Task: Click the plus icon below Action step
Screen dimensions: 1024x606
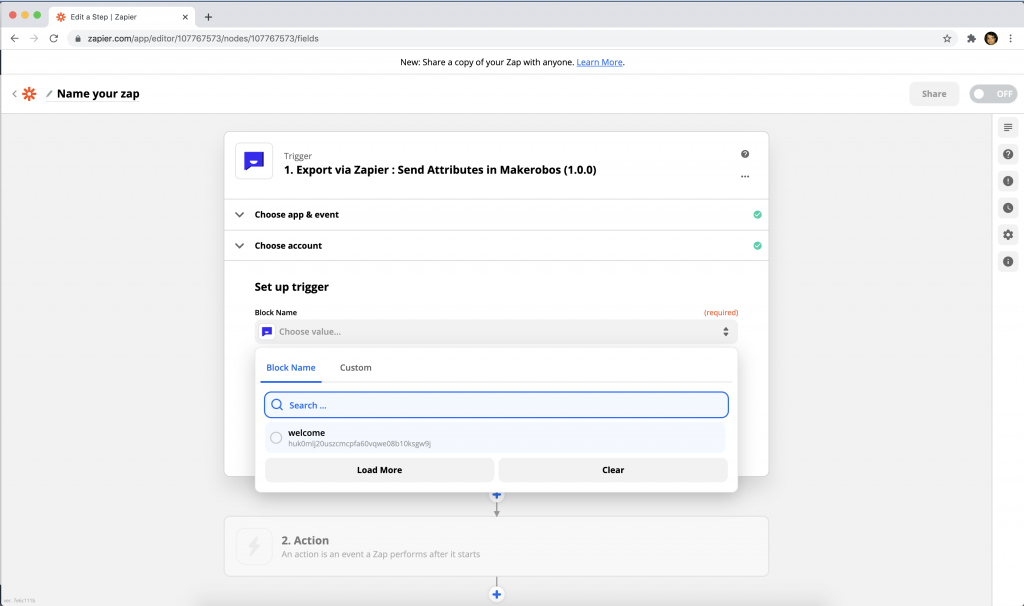Action: tap(496, 594)
